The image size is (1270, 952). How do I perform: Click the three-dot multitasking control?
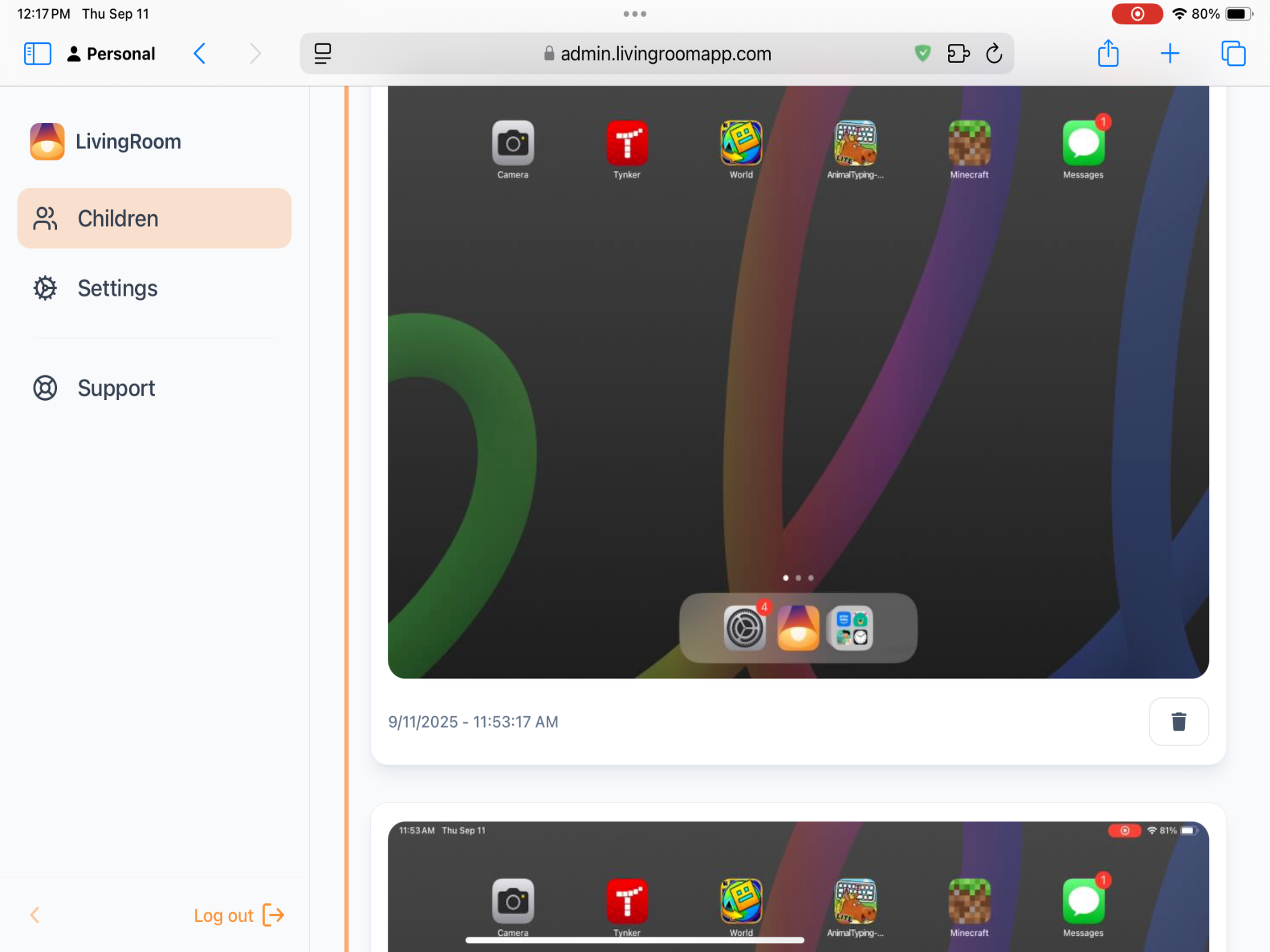pyautogui.click(x=635, y=14)
